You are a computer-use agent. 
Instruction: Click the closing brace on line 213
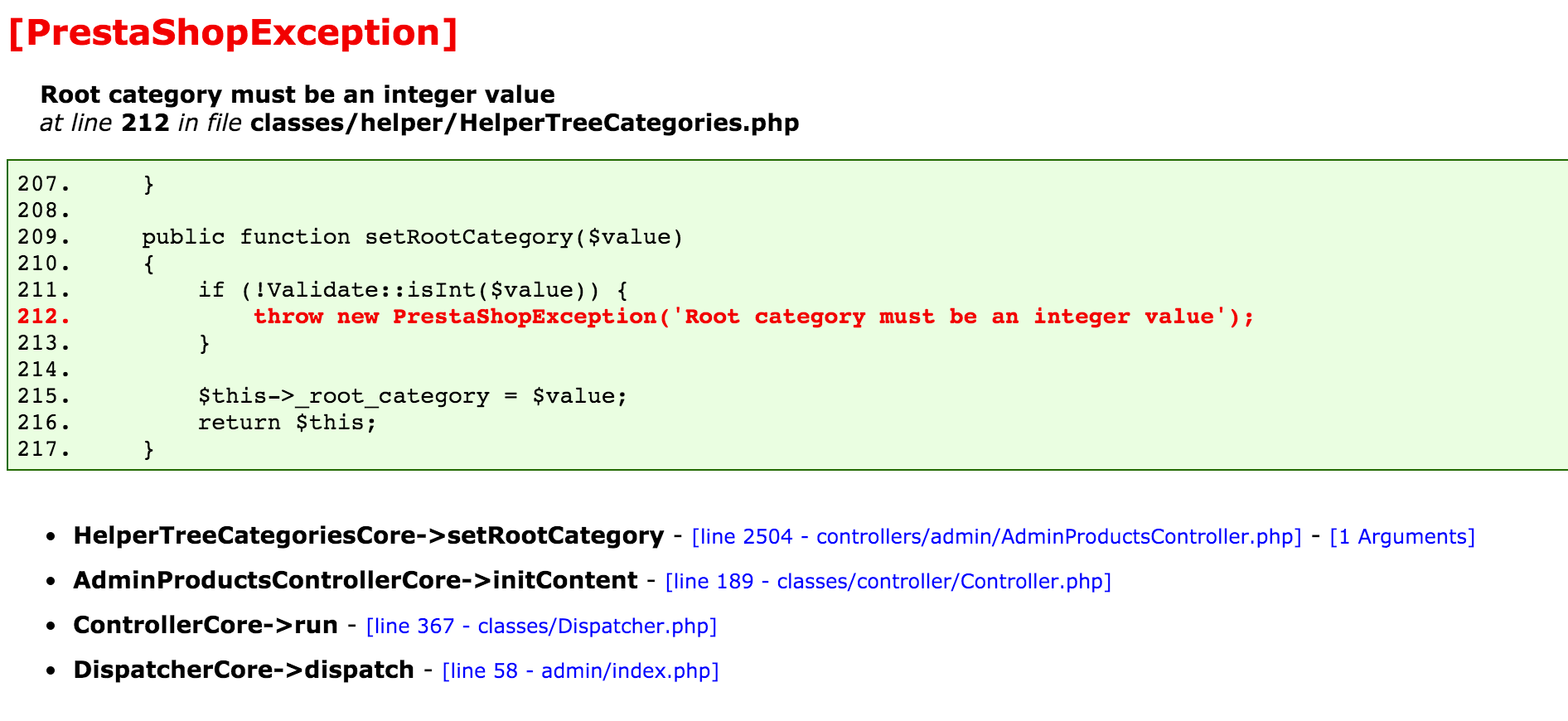click(x=204, y=343)
